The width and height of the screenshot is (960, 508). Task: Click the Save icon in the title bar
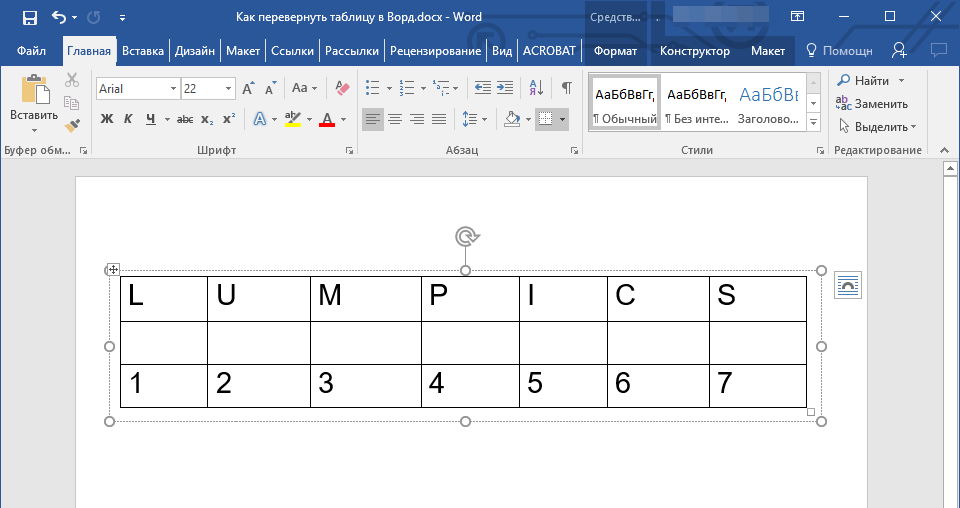(x=30, y=17)
